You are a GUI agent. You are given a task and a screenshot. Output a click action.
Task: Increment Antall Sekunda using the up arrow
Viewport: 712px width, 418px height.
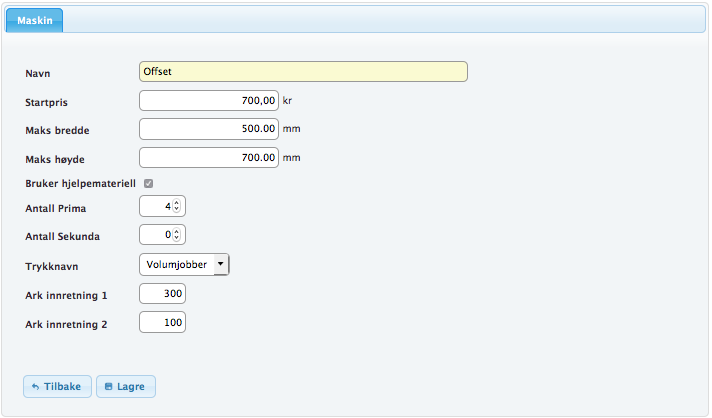click(177, 232)
